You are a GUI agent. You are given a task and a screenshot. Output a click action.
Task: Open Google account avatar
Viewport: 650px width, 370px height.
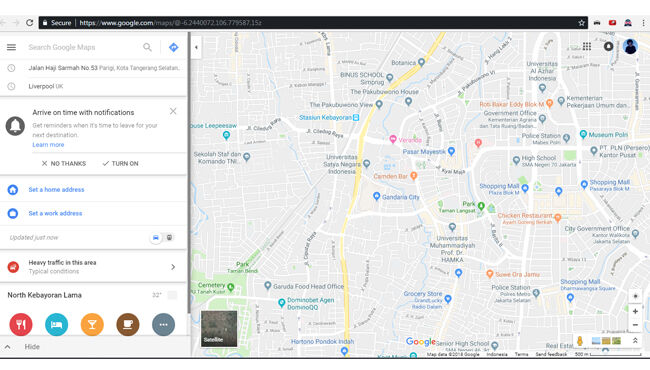[x=630, y=46]
